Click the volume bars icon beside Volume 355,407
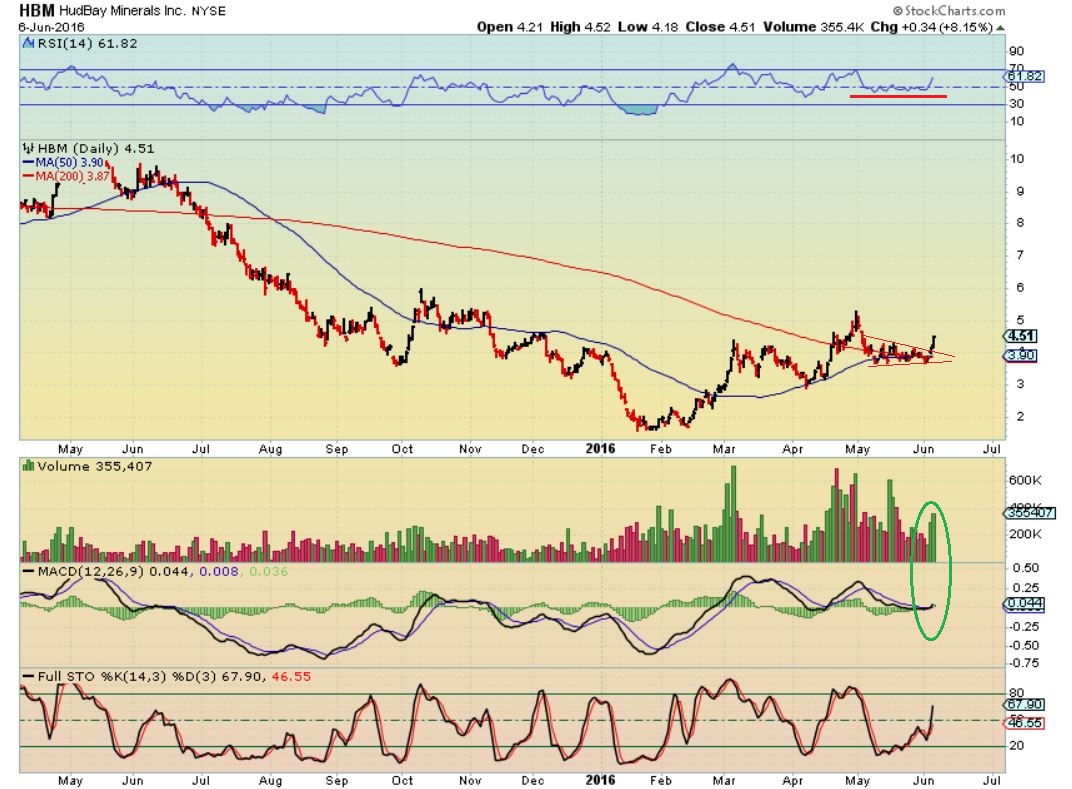 (x=28, y=466)
